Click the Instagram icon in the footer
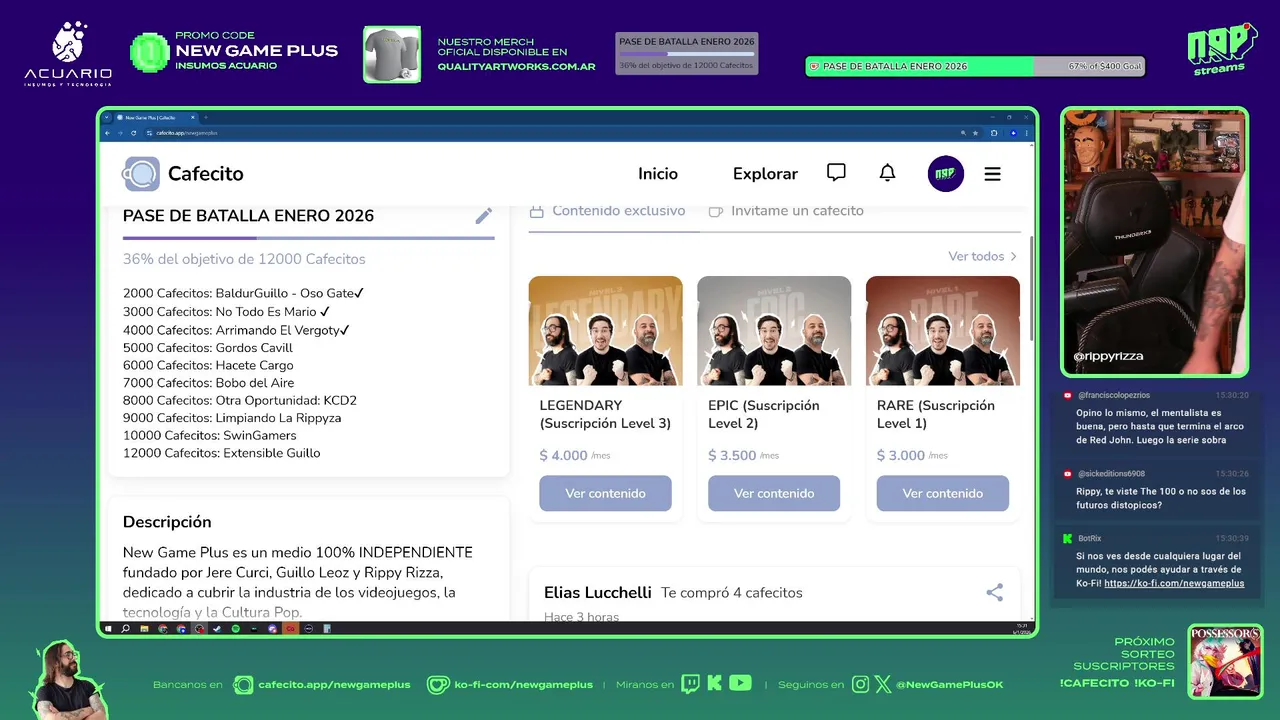Viewport: 1280px width, 720px height. pyautogui.click(x=860, y=685)
